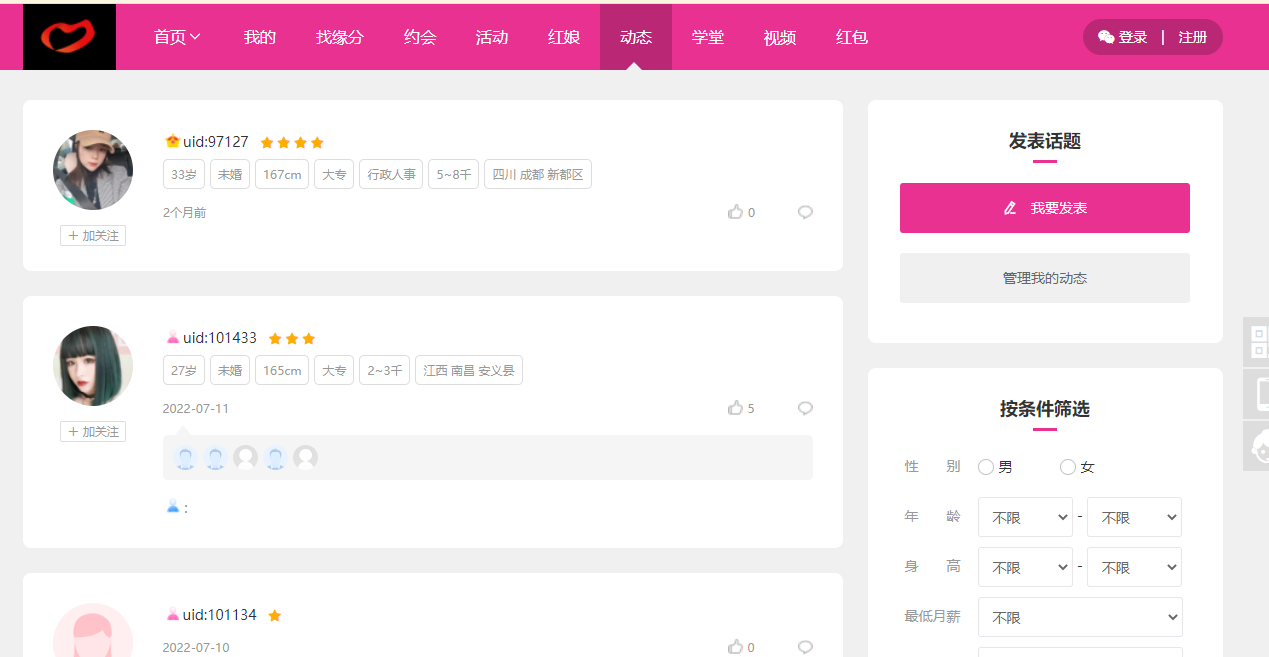Click the first liker avatar under uid:101433

185,458
